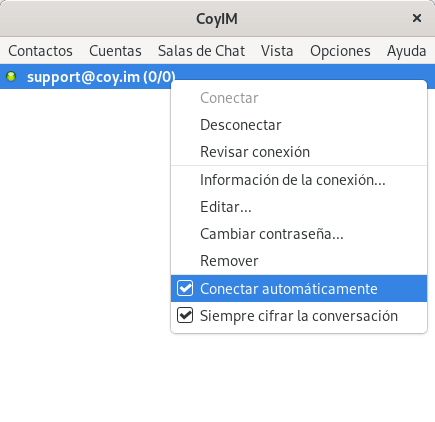Open the Cuentas menu
This screenshot has height=422, width=435.
pyautogui.click(x=115, y=51)
